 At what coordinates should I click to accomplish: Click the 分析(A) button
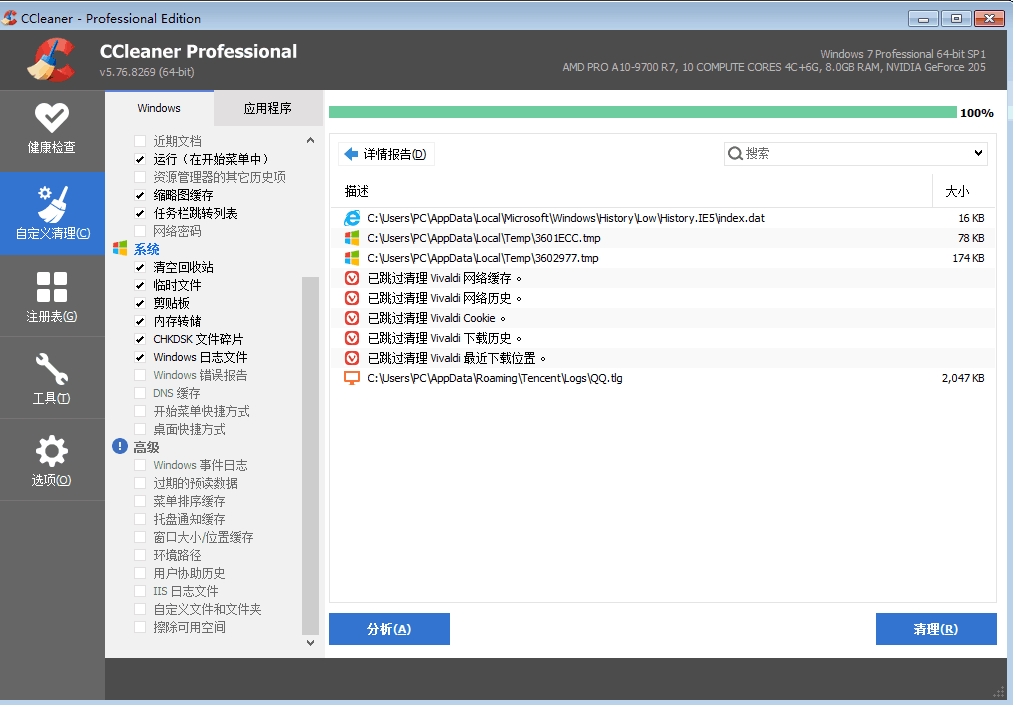point(389,629)
